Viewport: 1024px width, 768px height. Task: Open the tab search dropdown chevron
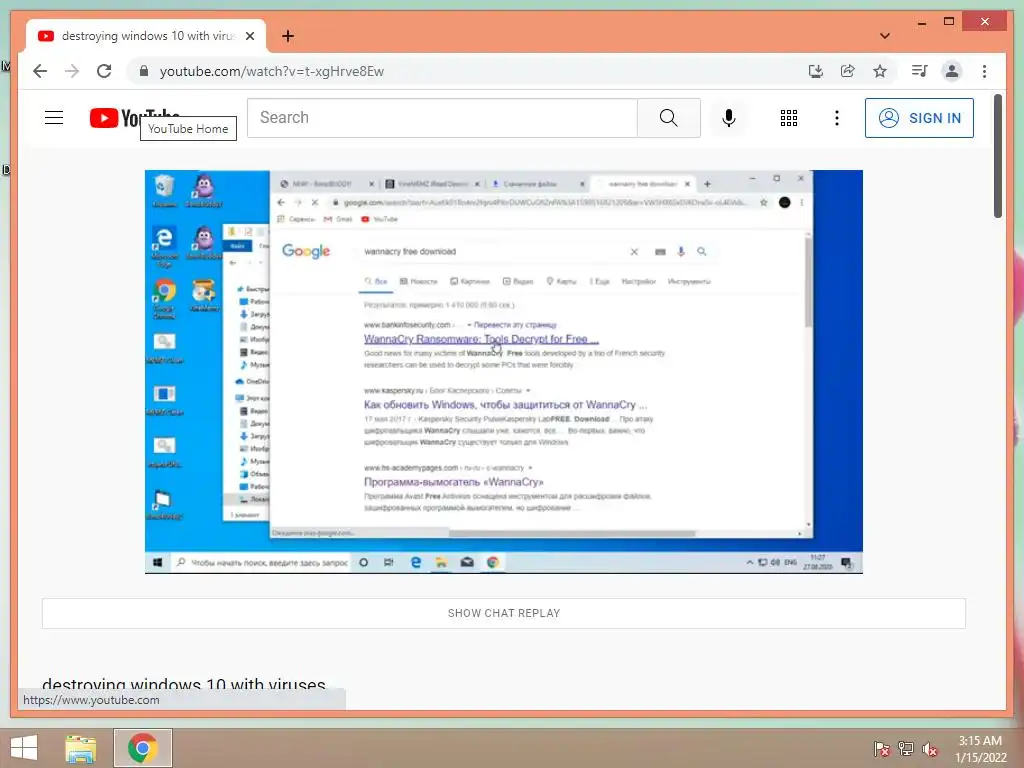point(885,36)
